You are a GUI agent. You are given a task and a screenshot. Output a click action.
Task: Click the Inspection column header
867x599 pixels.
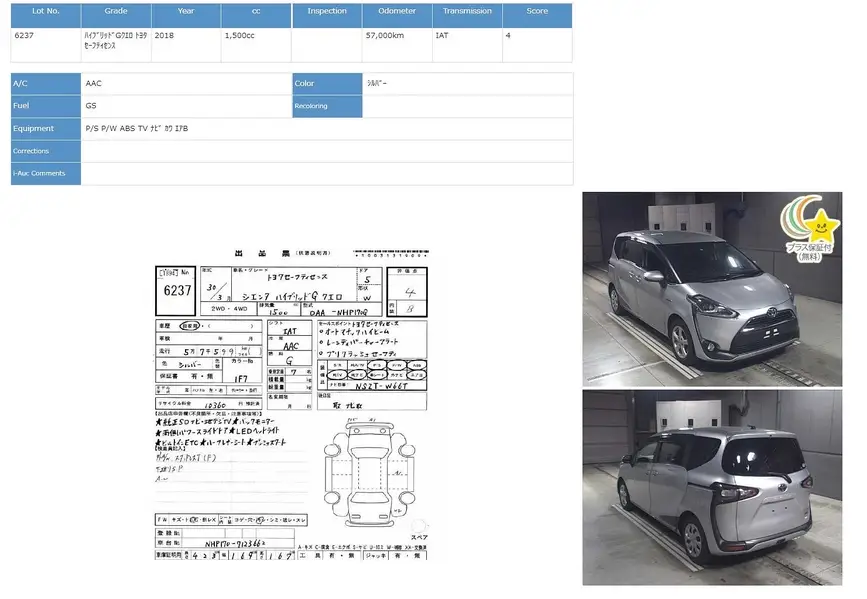click(x=328, y=13)
